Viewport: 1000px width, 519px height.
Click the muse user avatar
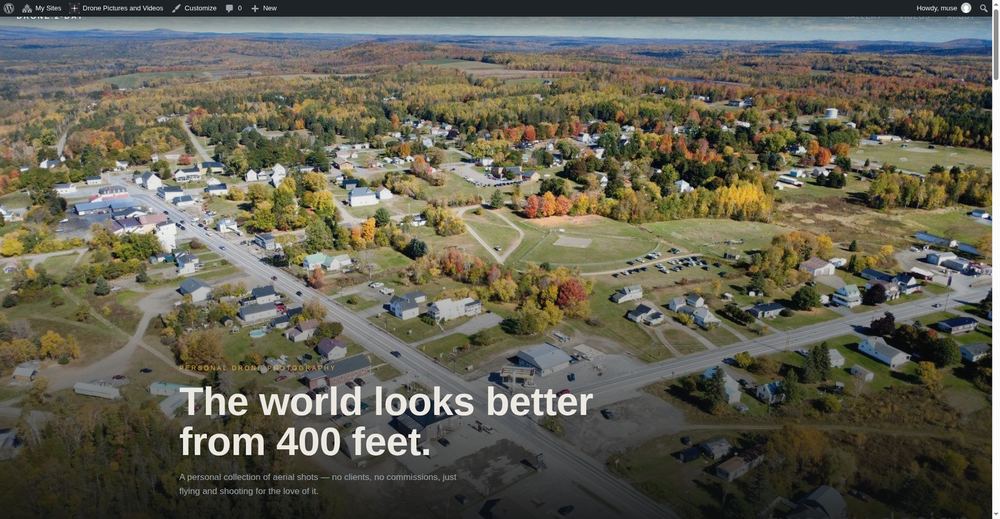click(x=966, y=8)
